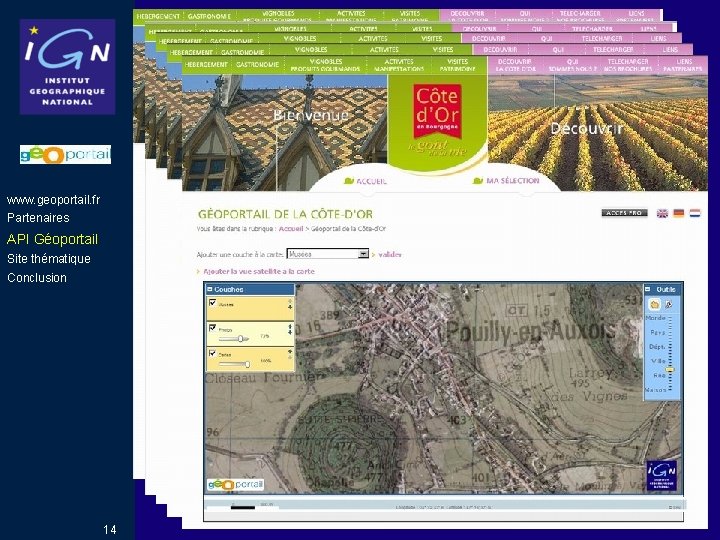Click the ACCES PRO button
The height and width of the screenshot is (540, 720).
coord(624,213)
